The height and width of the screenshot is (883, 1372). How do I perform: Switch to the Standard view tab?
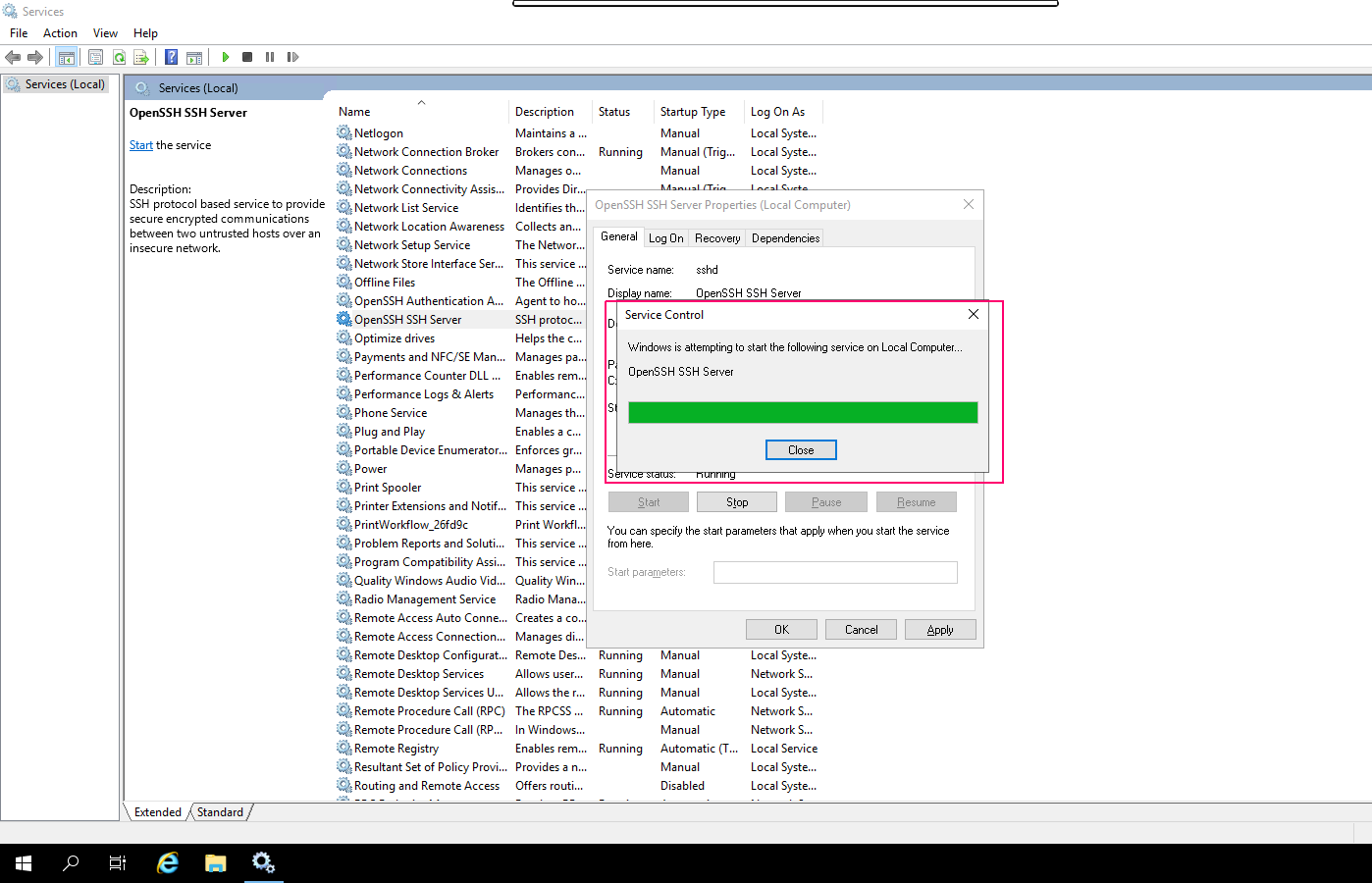pyautogui.click(x=220, y=812)
